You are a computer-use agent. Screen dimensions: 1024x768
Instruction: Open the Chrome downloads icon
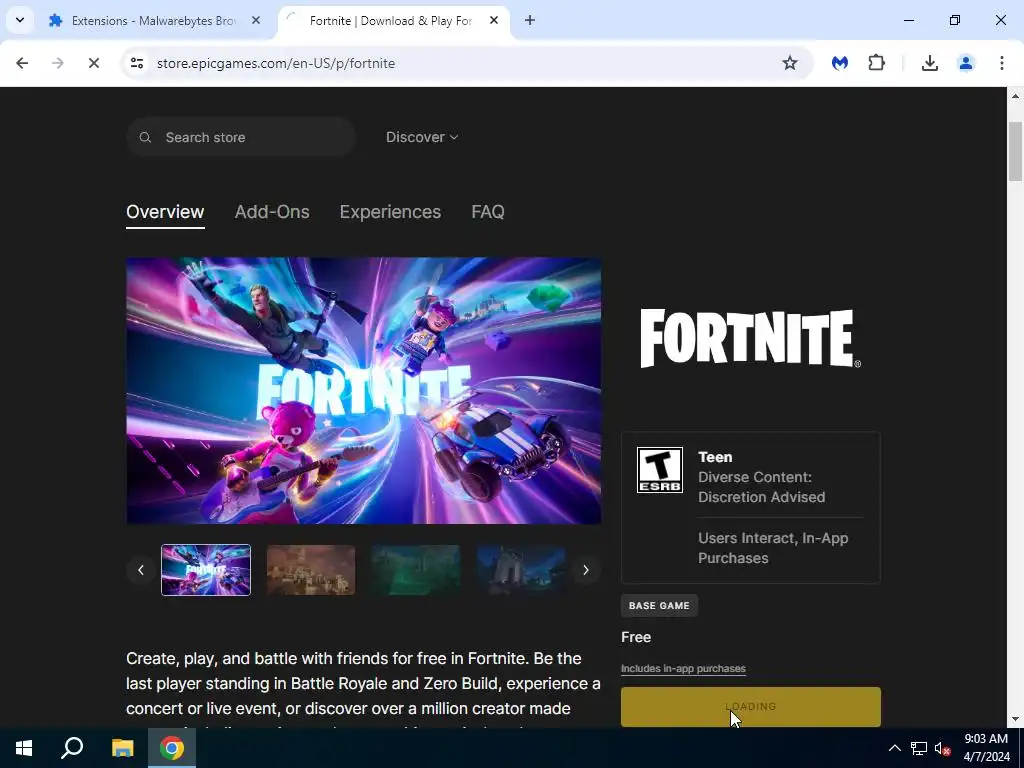[929, 63]
